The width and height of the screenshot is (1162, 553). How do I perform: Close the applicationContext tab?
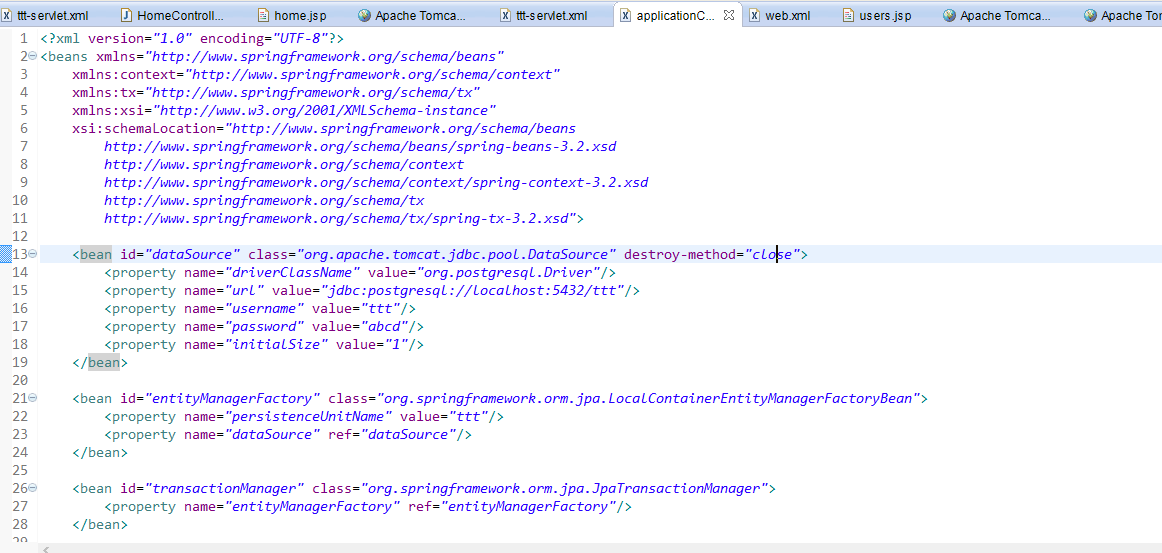[728, 15]
